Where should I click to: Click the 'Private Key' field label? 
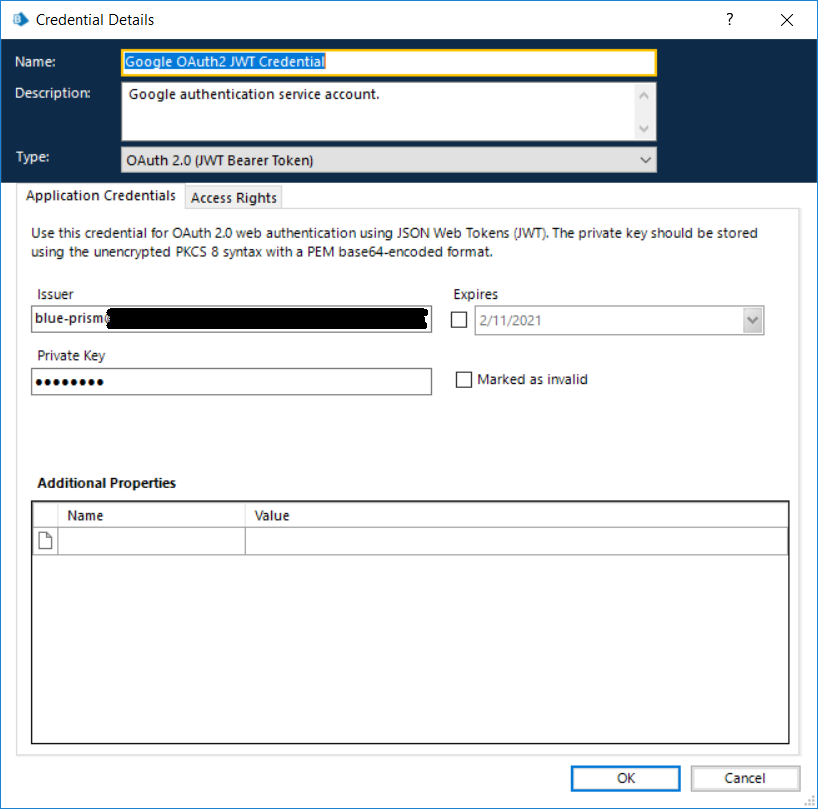(x=71, y=356)
